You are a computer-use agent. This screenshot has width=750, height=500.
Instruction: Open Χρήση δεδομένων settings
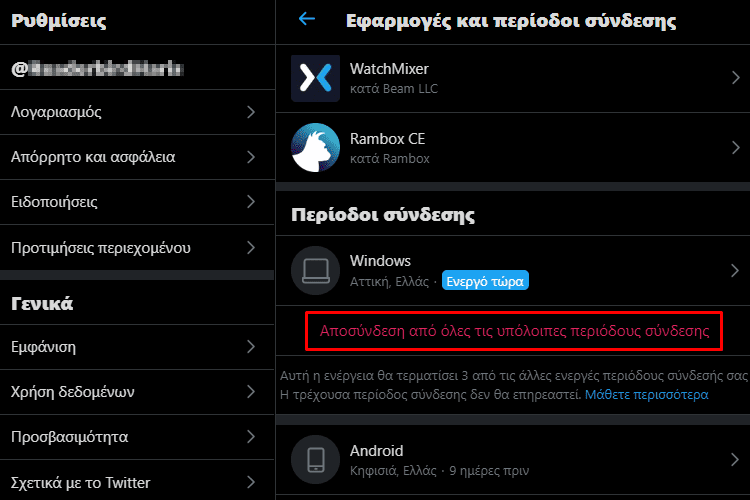pos(137,392)
